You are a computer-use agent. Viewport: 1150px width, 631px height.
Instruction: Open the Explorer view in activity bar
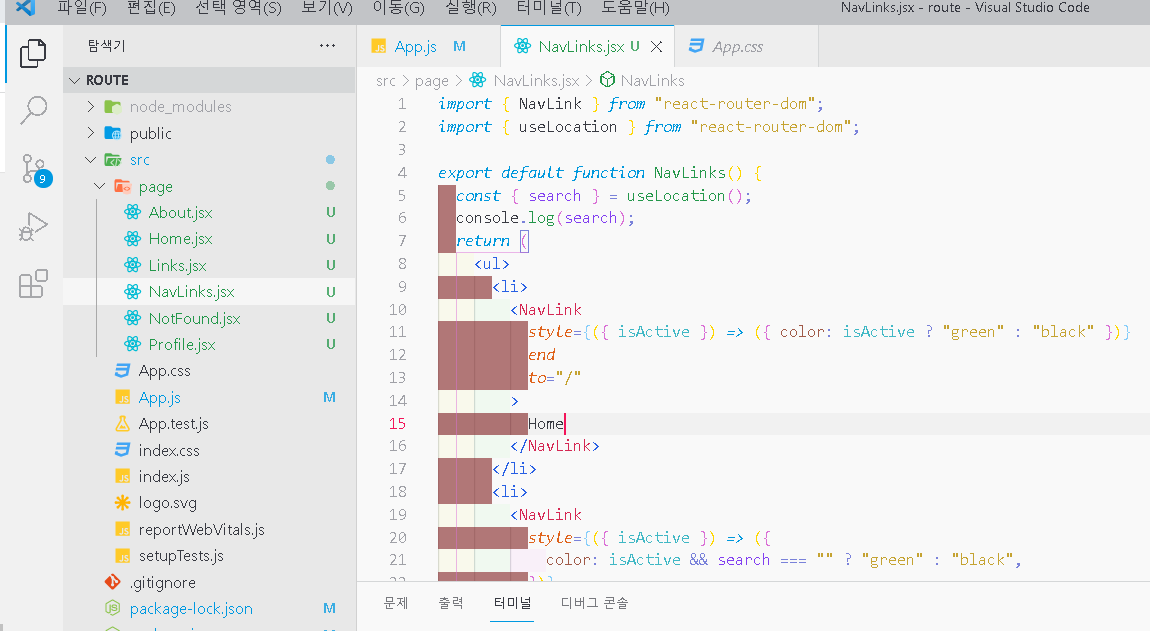coord(33,54)
